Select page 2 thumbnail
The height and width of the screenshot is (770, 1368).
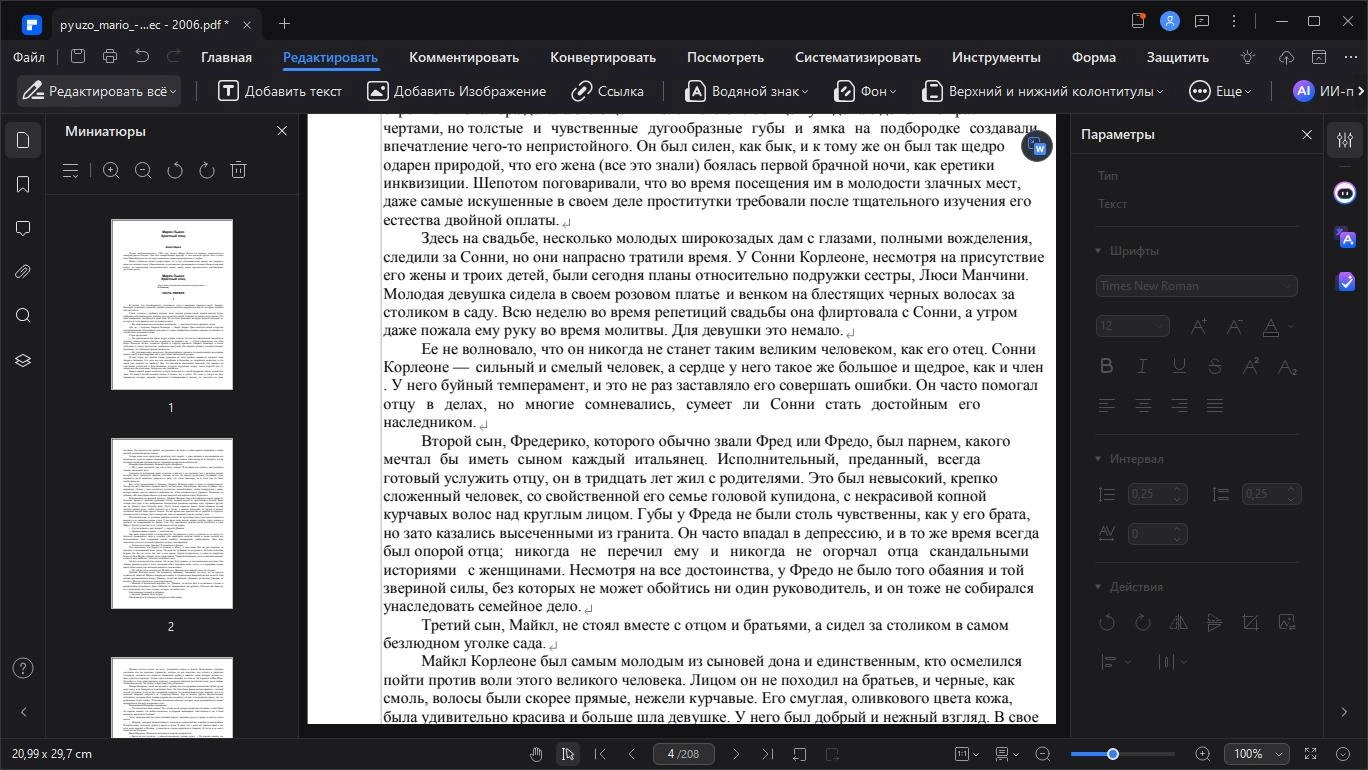coord(172,523)
